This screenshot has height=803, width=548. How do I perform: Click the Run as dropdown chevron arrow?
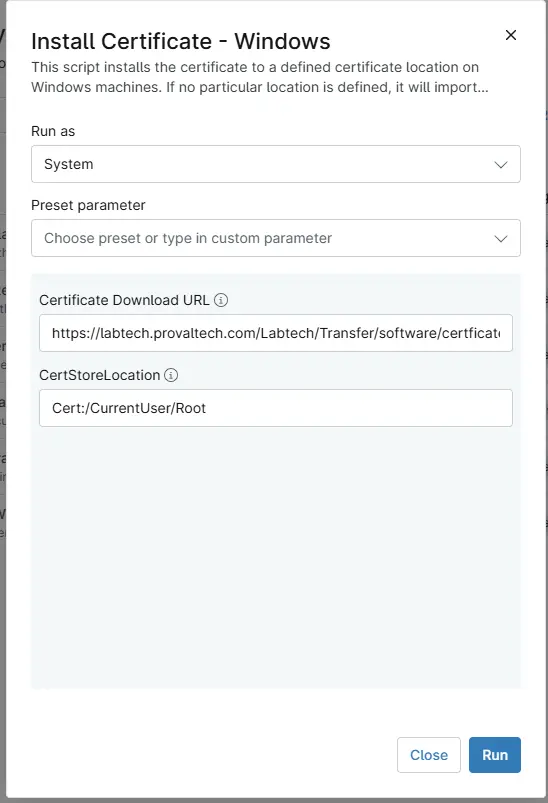[x=500, y=164]
